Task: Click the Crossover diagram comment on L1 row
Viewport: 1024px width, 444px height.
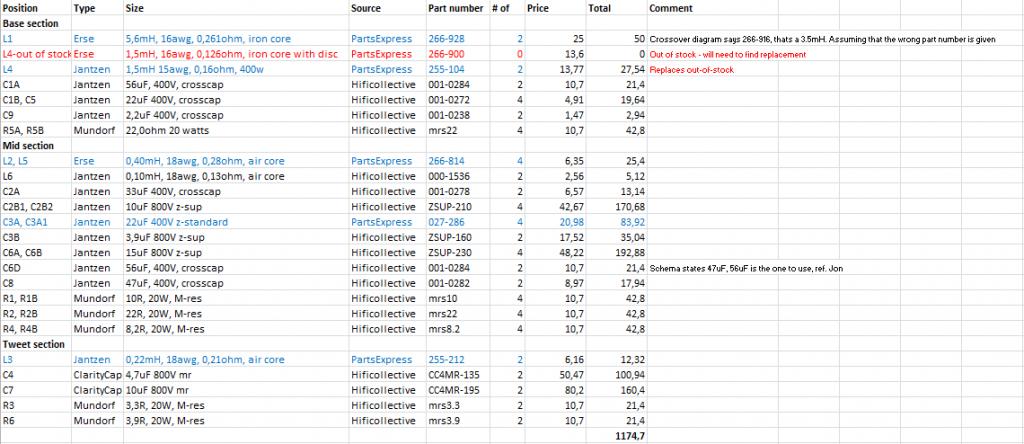Action: tap(822, 39)
